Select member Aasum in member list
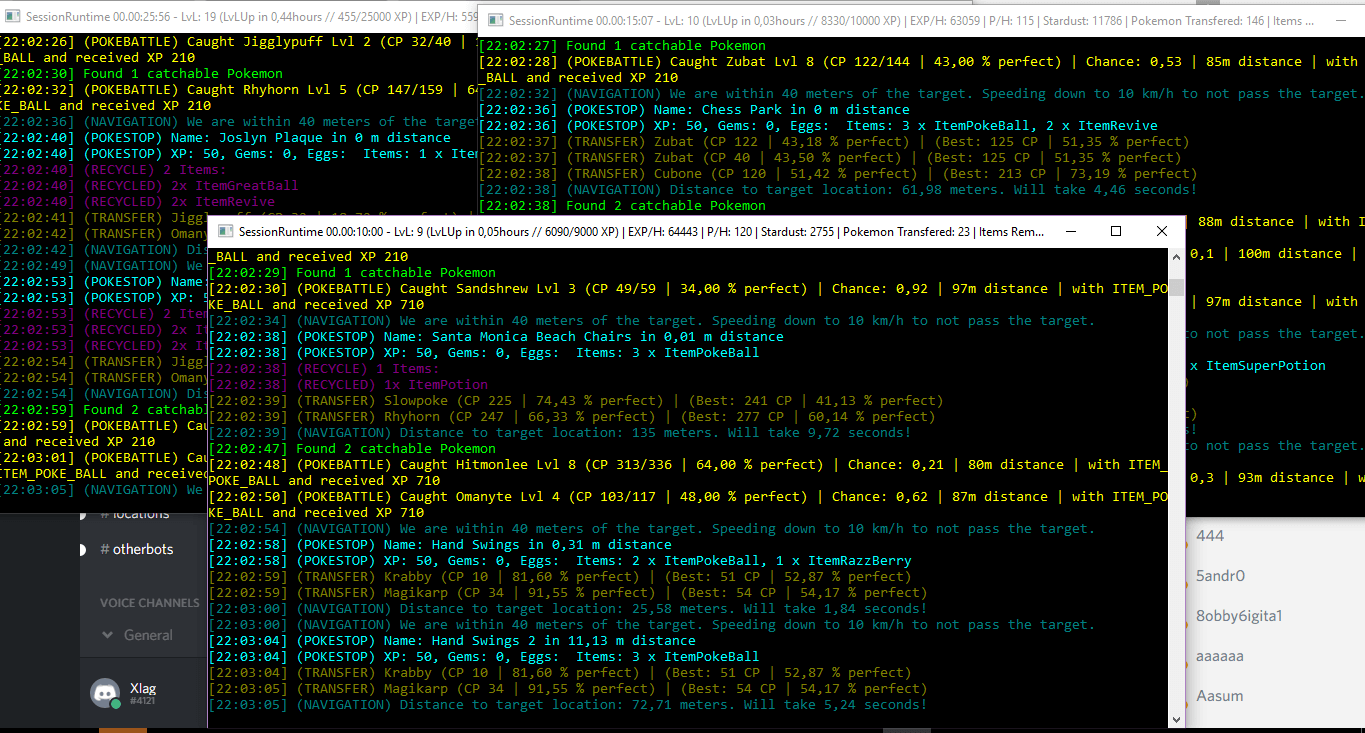Screen dimensions: 1365x733 coord(1220,696)
